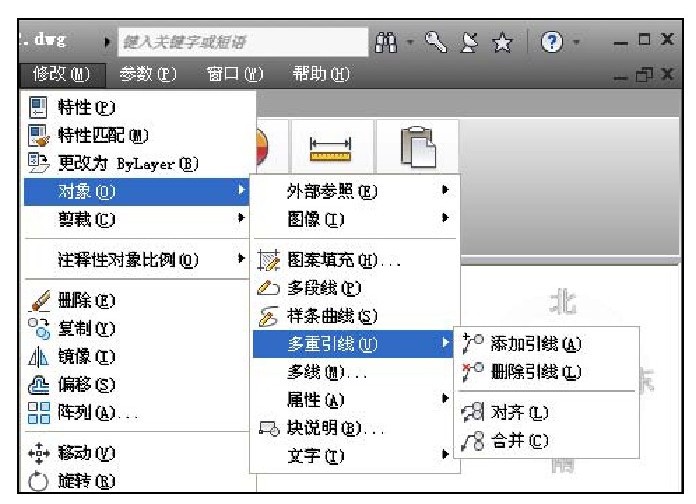Select the 对象(O) menu entry
The width and height of the screenshot is (696, 504).
pyautogui.click(x=137, y=192)
